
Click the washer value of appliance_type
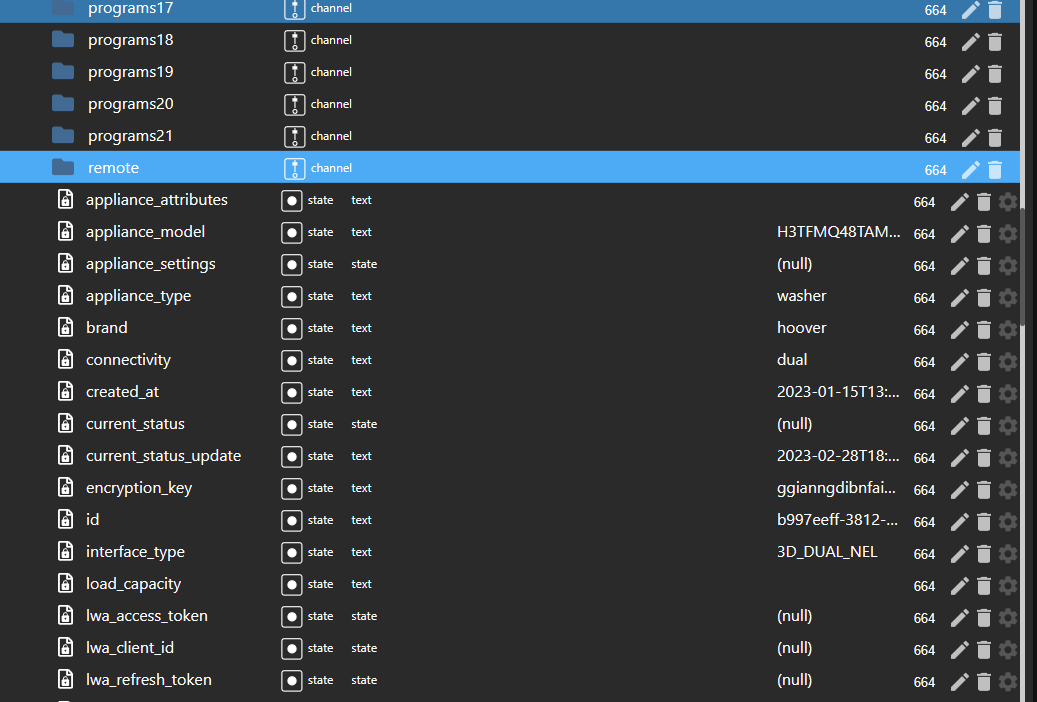point(801,296)
